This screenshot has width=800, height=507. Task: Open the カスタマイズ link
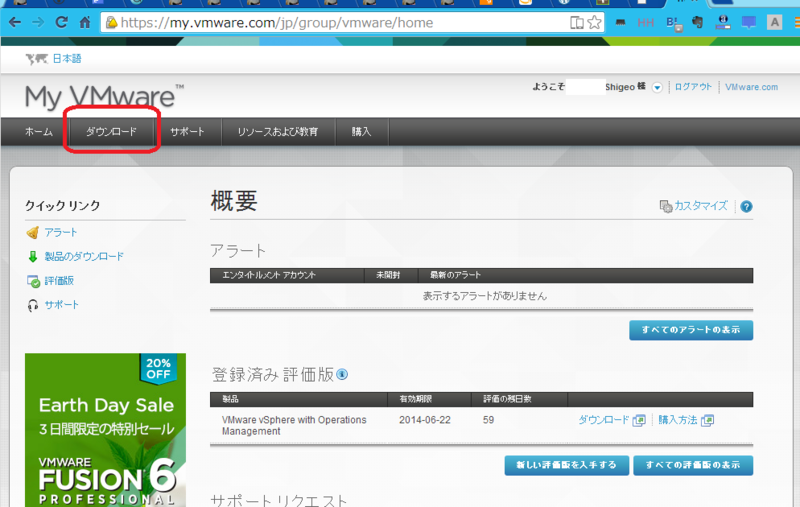[701, 206]
